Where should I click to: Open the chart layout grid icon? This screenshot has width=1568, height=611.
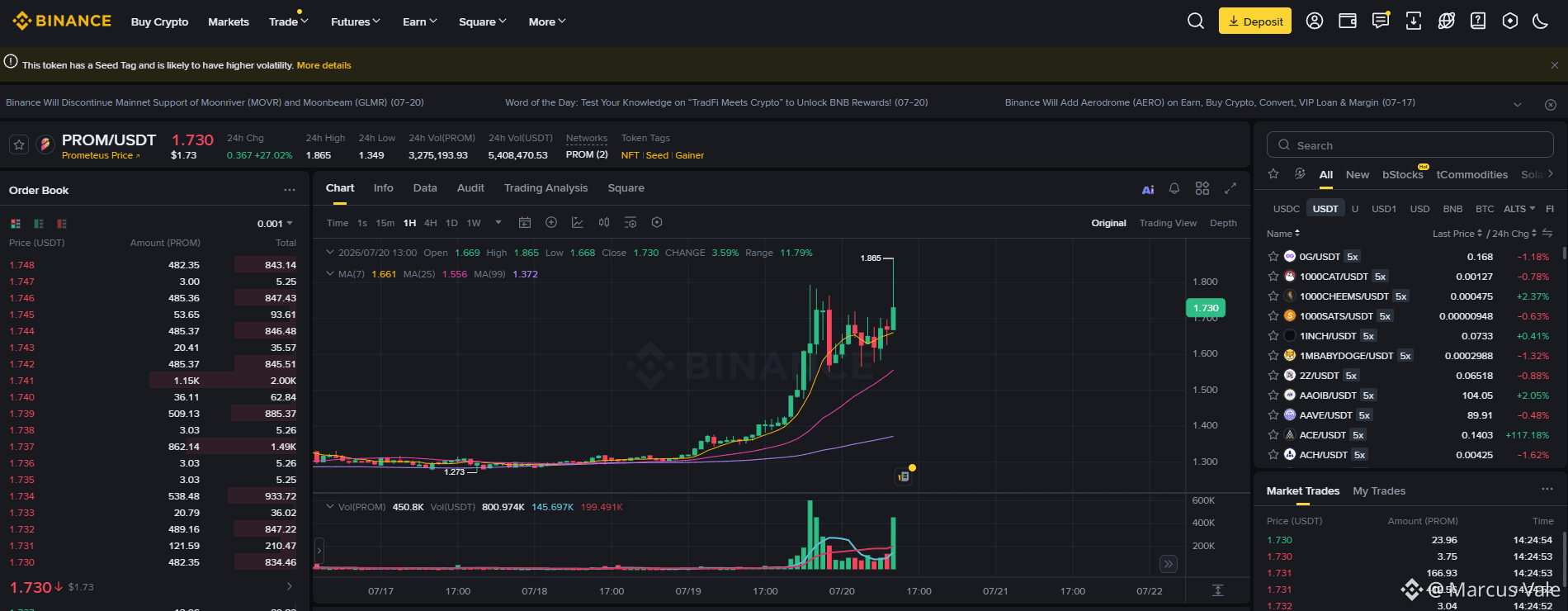pos(1202,188)
